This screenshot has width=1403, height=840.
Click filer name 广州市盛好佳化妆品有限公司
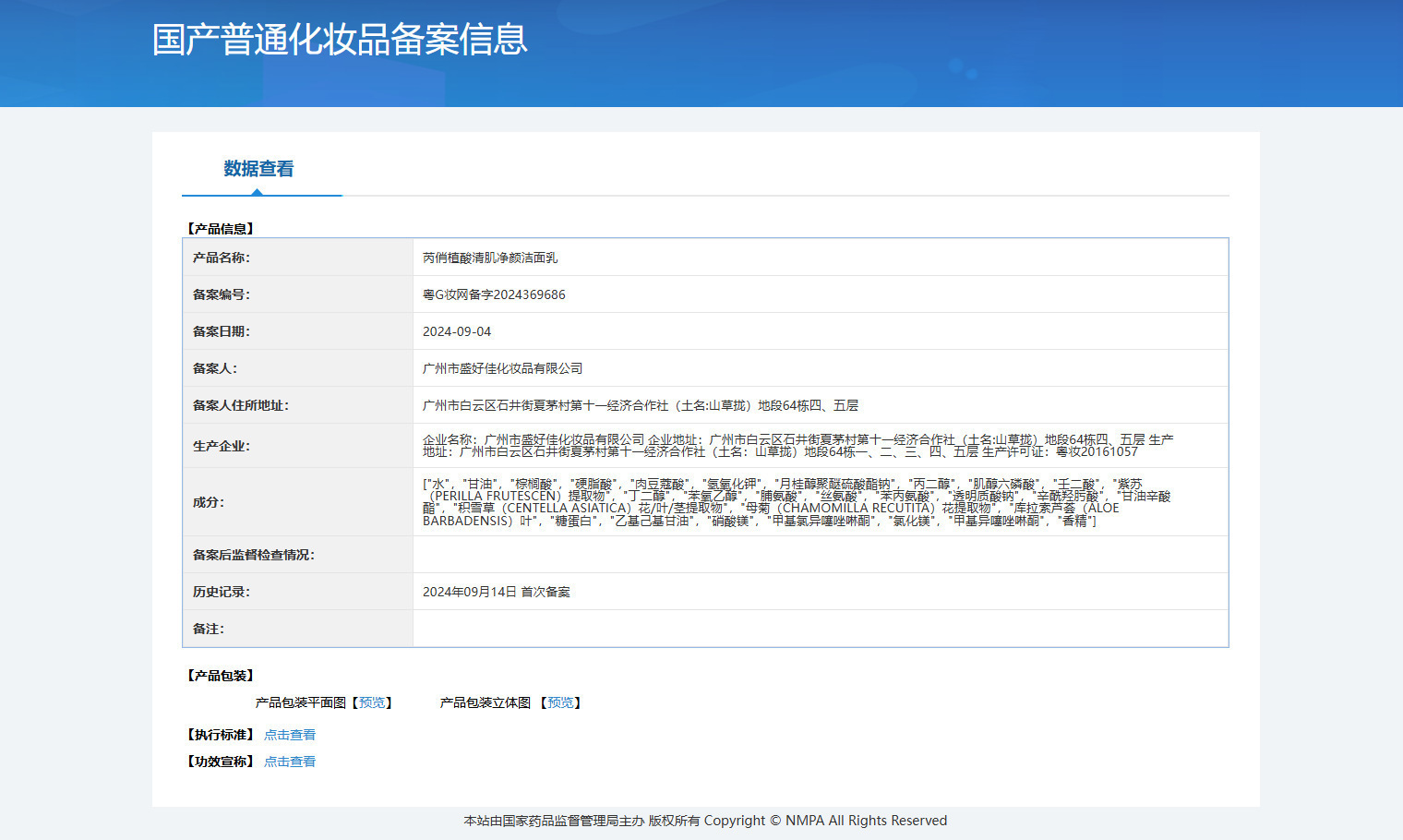pyautogui.click(x=502, y=368)
